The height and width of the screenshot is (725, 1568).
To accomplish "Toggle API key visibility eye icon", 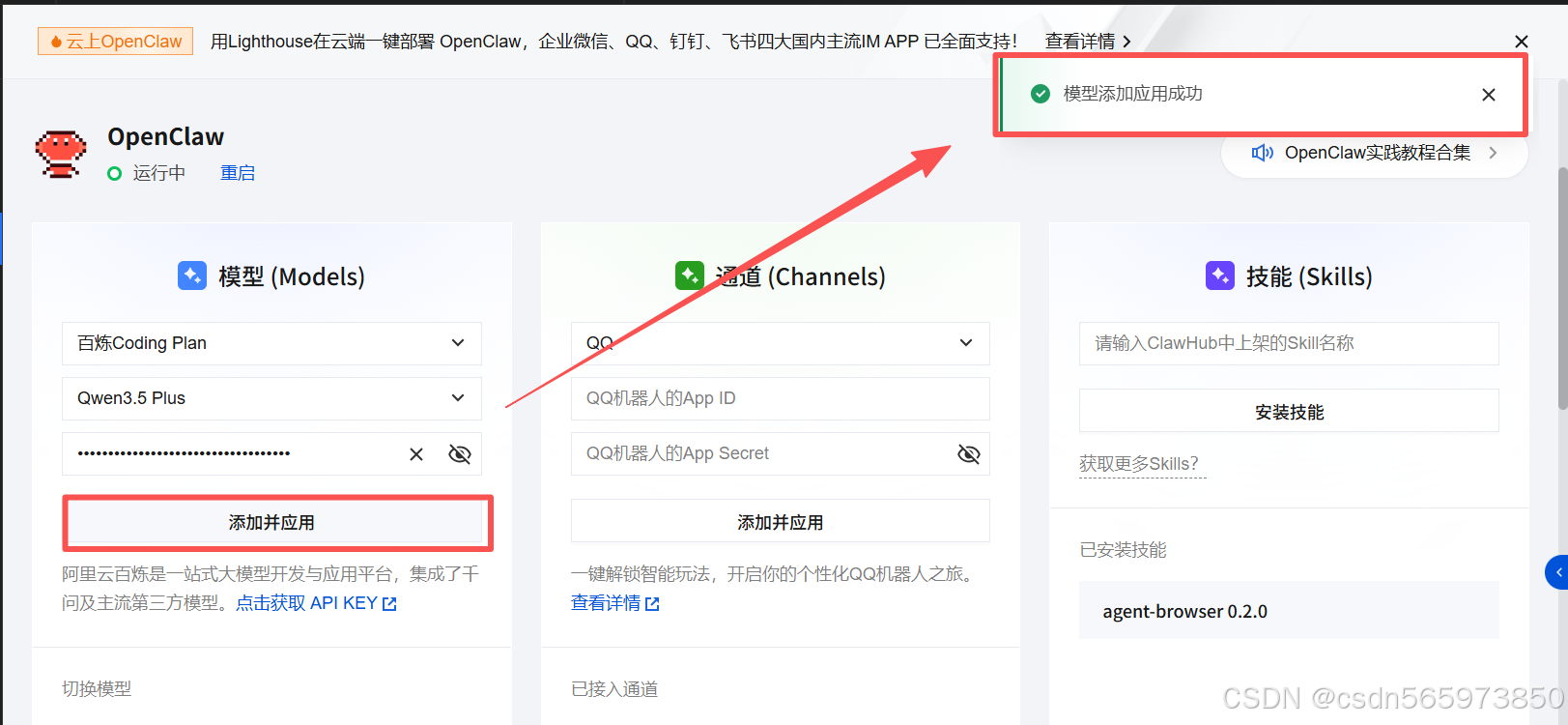I will [x=460, y=454].
